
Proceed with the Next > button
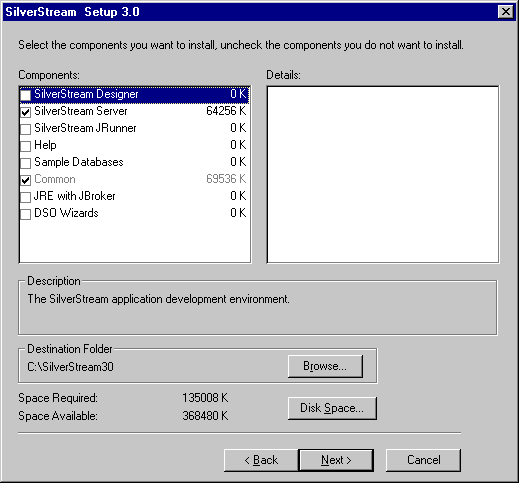tap(336, 460)
